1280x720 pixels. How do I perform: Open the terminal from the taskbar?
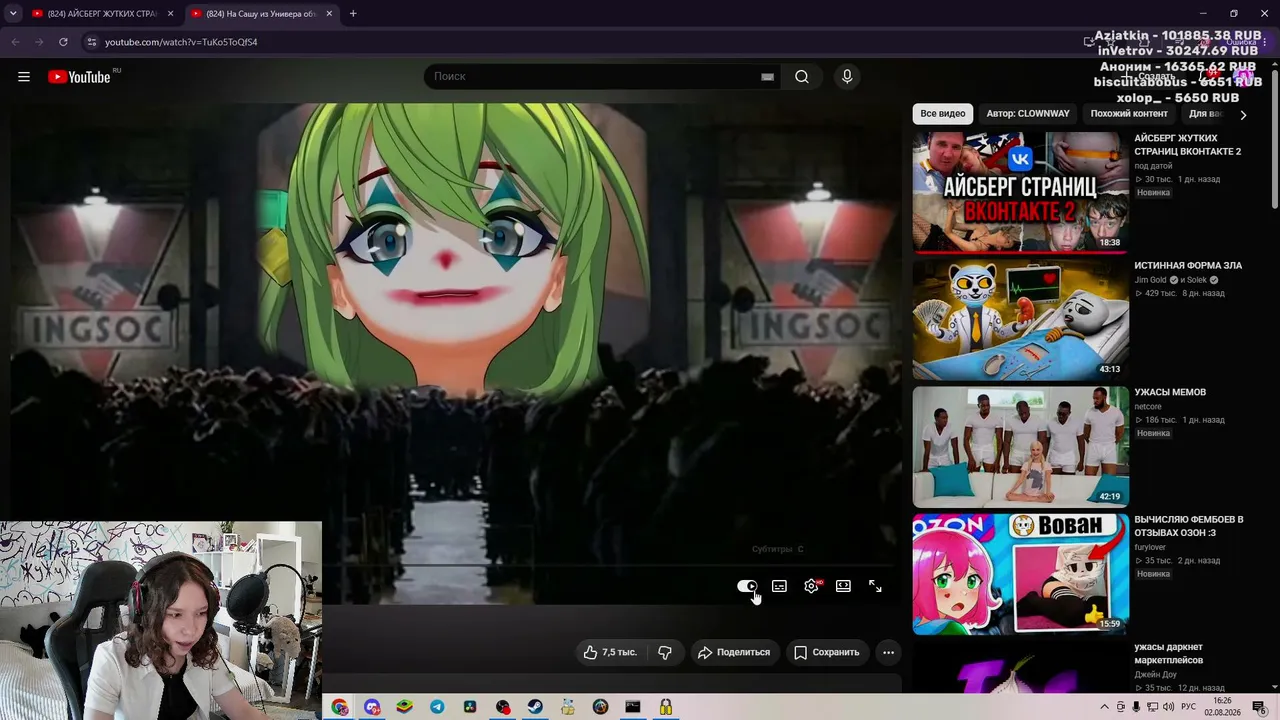[x=632, y=707]
